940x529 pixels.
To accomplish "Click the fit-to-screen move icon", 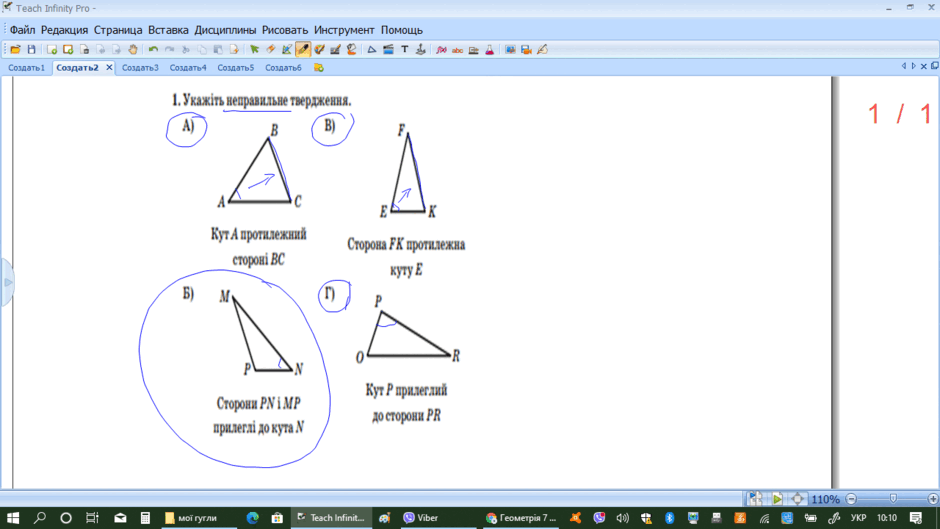I will coord(797,498).
